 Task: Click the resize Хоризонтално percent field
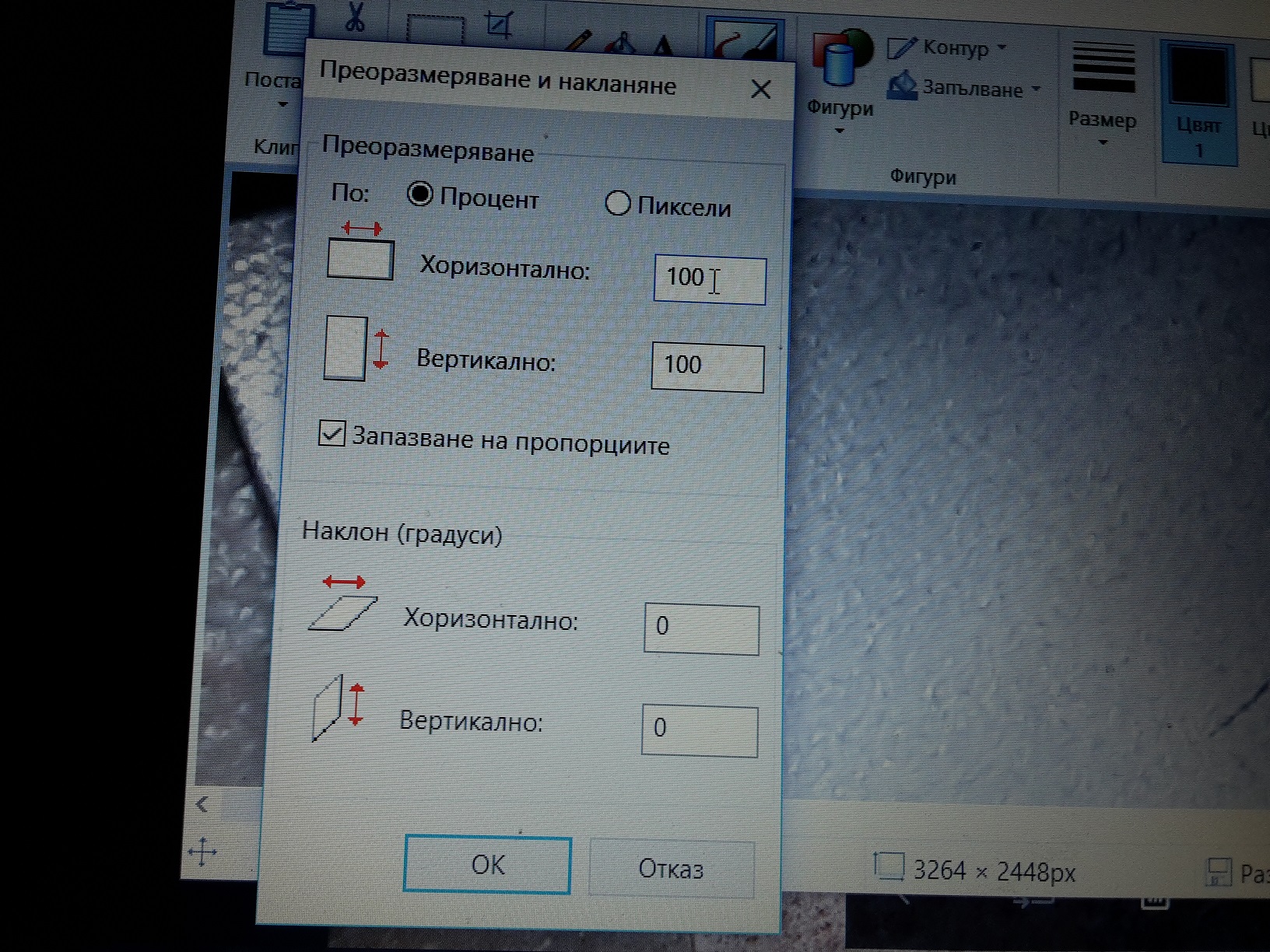pos(710,279)
